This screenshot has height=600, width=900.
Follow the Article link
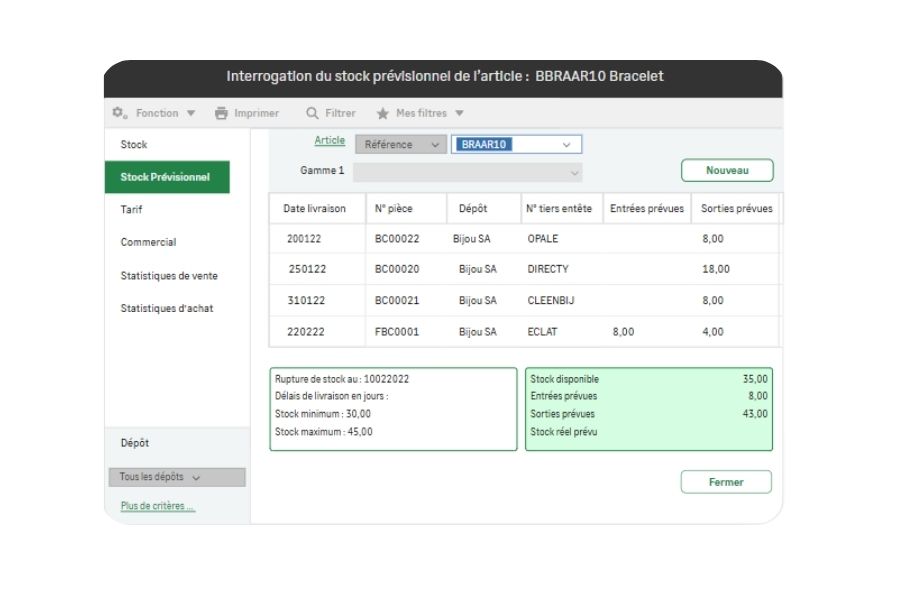[x=329, y=141]
